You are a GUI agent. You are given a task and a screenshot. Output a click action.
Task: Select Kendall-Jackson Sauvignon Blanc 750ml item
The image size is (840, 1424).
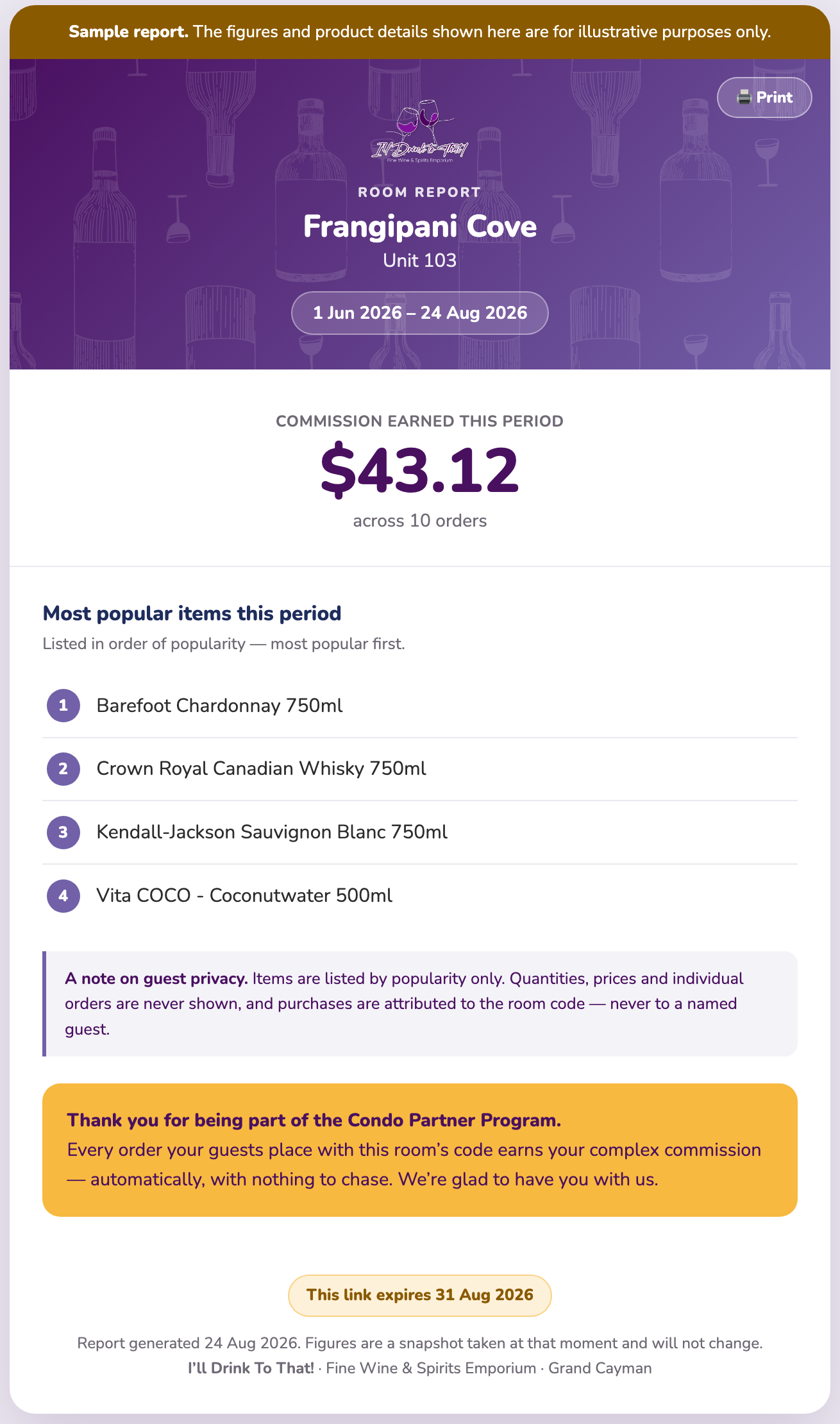pos(420,833)
